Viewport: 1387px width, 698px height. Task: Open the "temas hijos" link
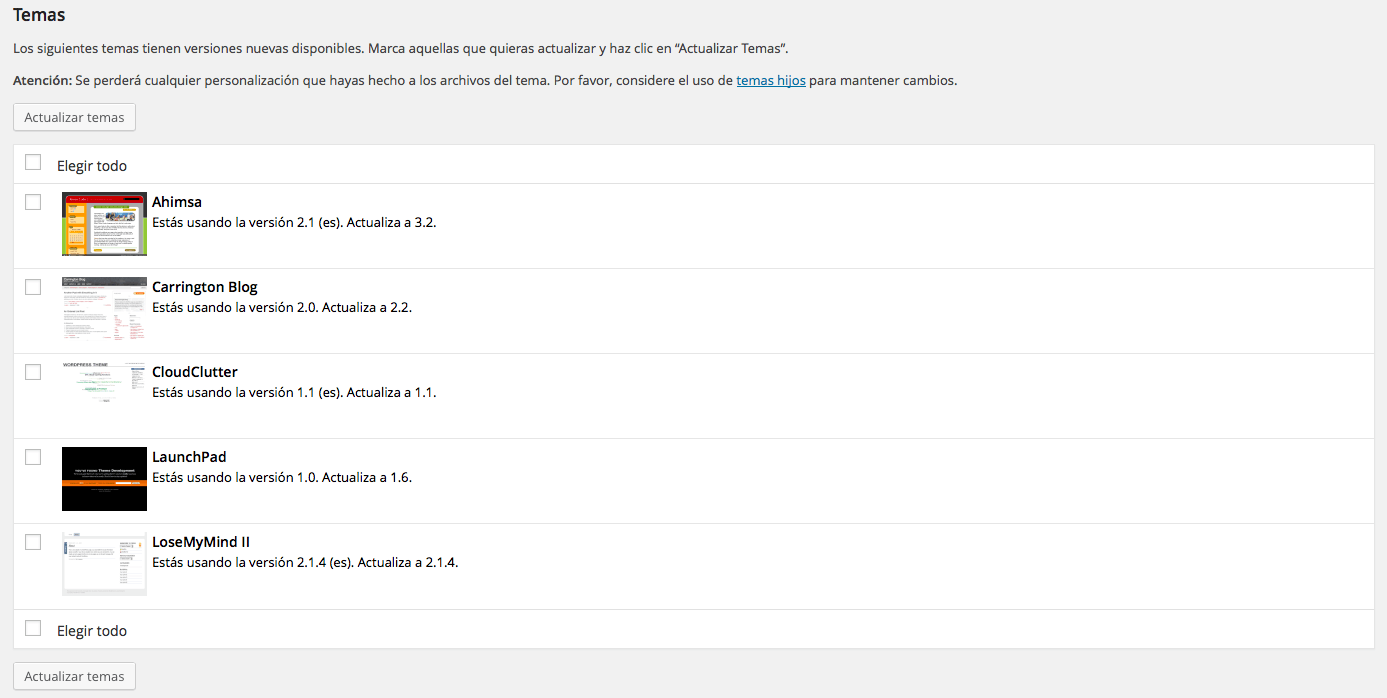tap(771, 80)
